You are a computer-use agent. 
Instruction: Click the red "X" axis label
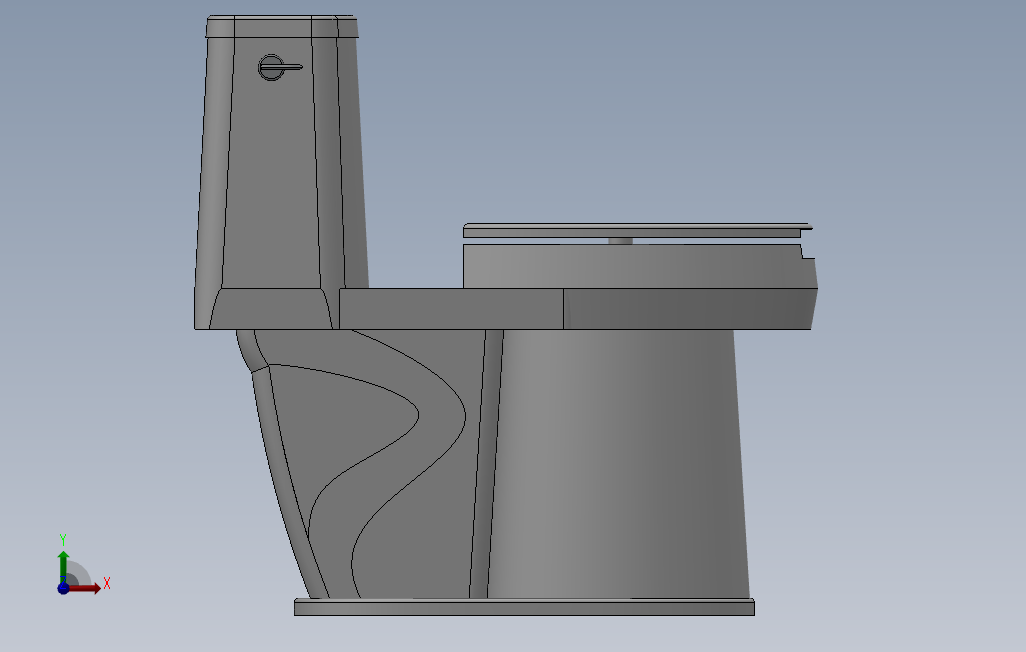click(x=107, y=583)
